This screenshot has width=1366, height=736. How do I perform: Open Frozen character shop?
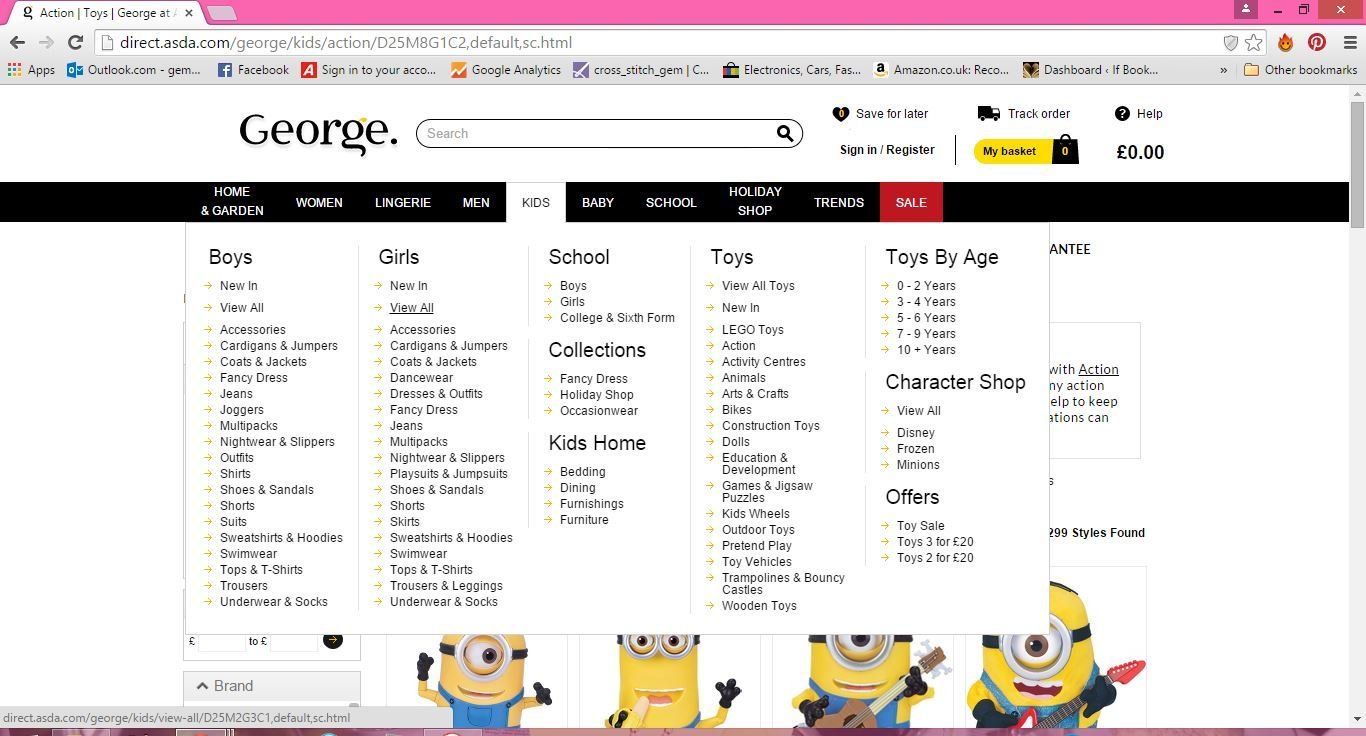click(915, 449)
